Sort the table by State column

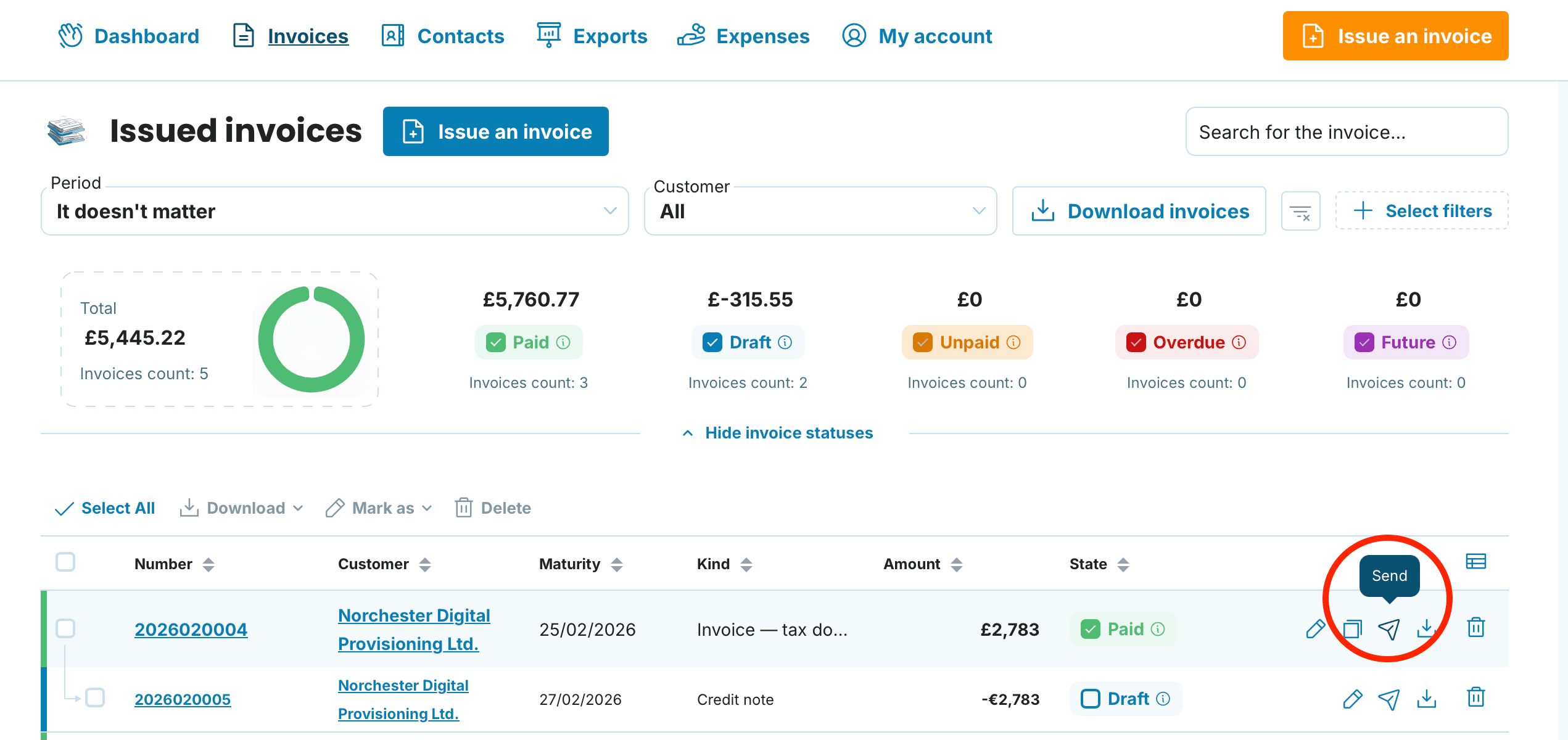point(1123,564)
